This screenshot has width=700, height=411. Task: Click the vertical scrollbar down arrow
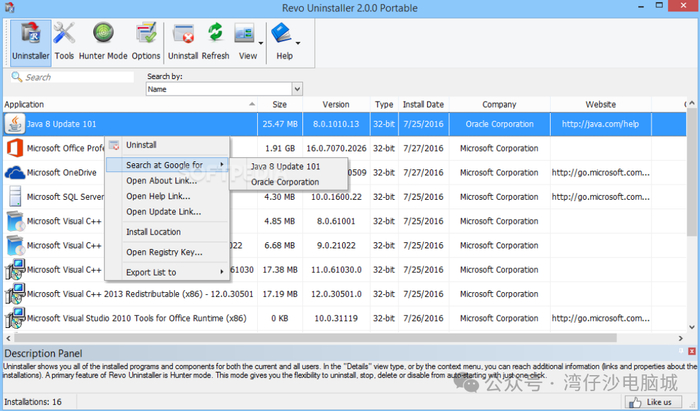(692, 327)
